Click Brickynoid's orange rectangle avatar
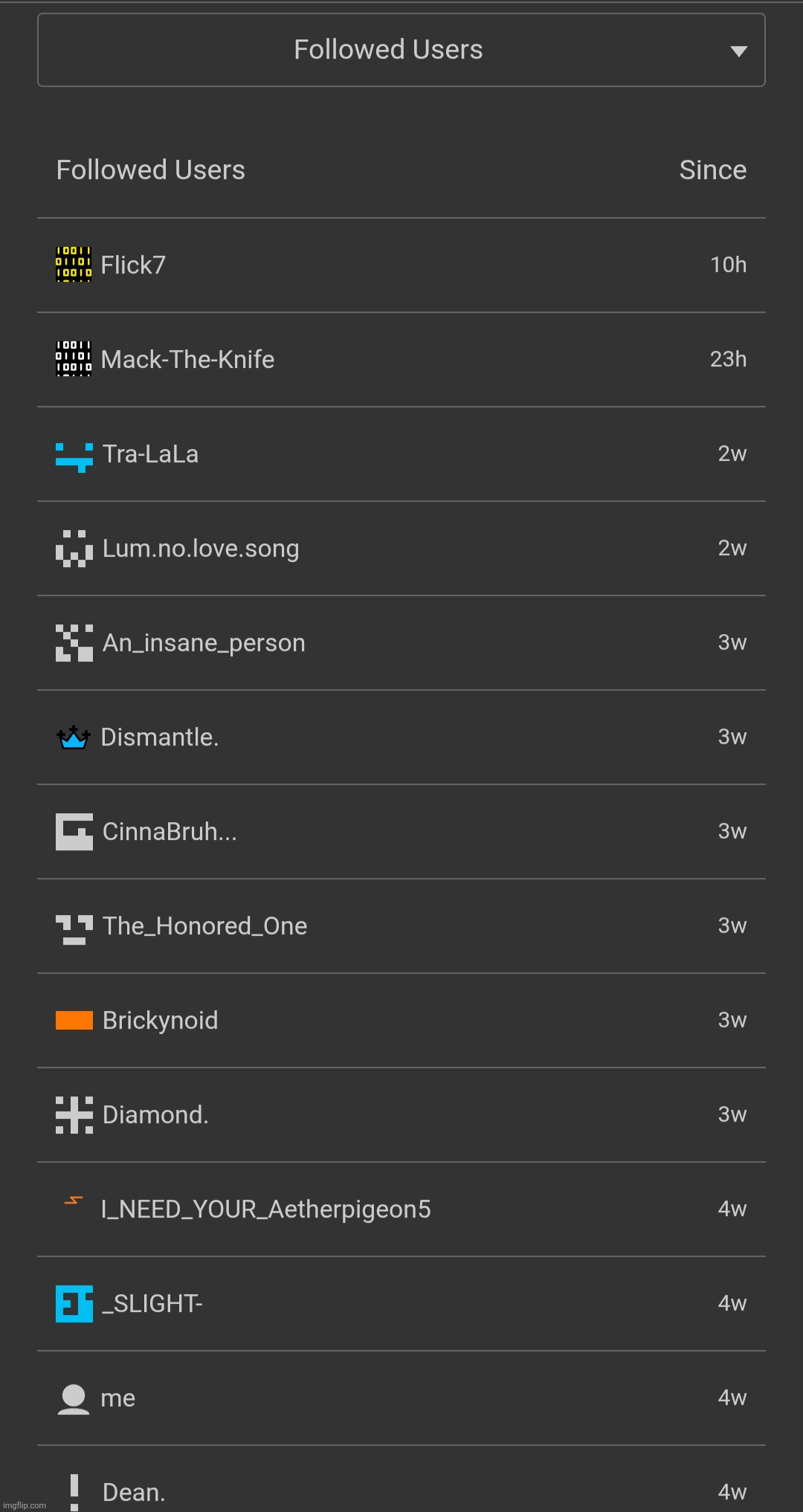Viewport: 803px width, 1512px height. [74, 1021]
